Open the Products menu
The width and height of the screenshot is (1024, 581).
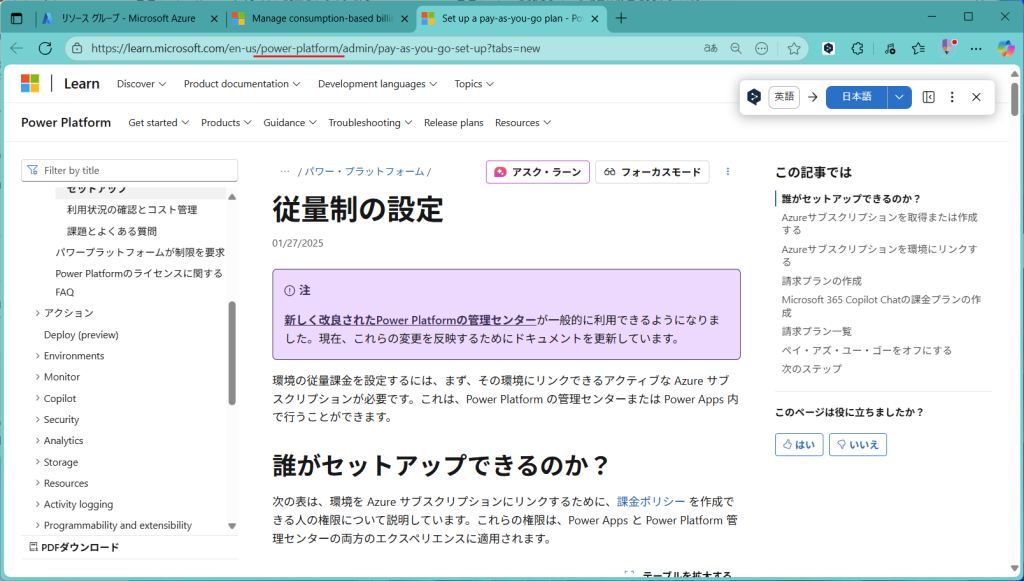click(x=226, y=123)
